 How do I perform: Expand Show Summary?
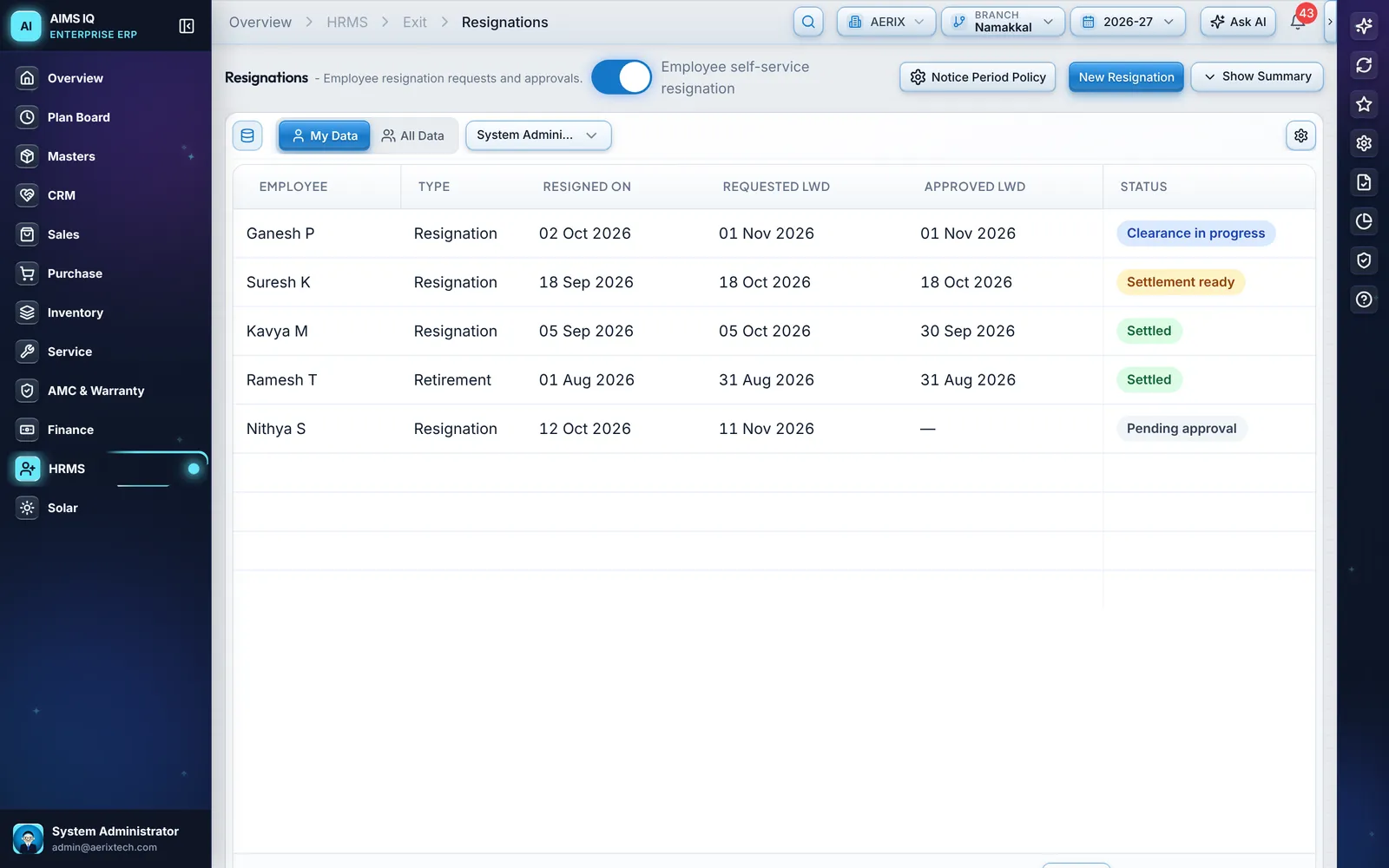pos(1257,76)
